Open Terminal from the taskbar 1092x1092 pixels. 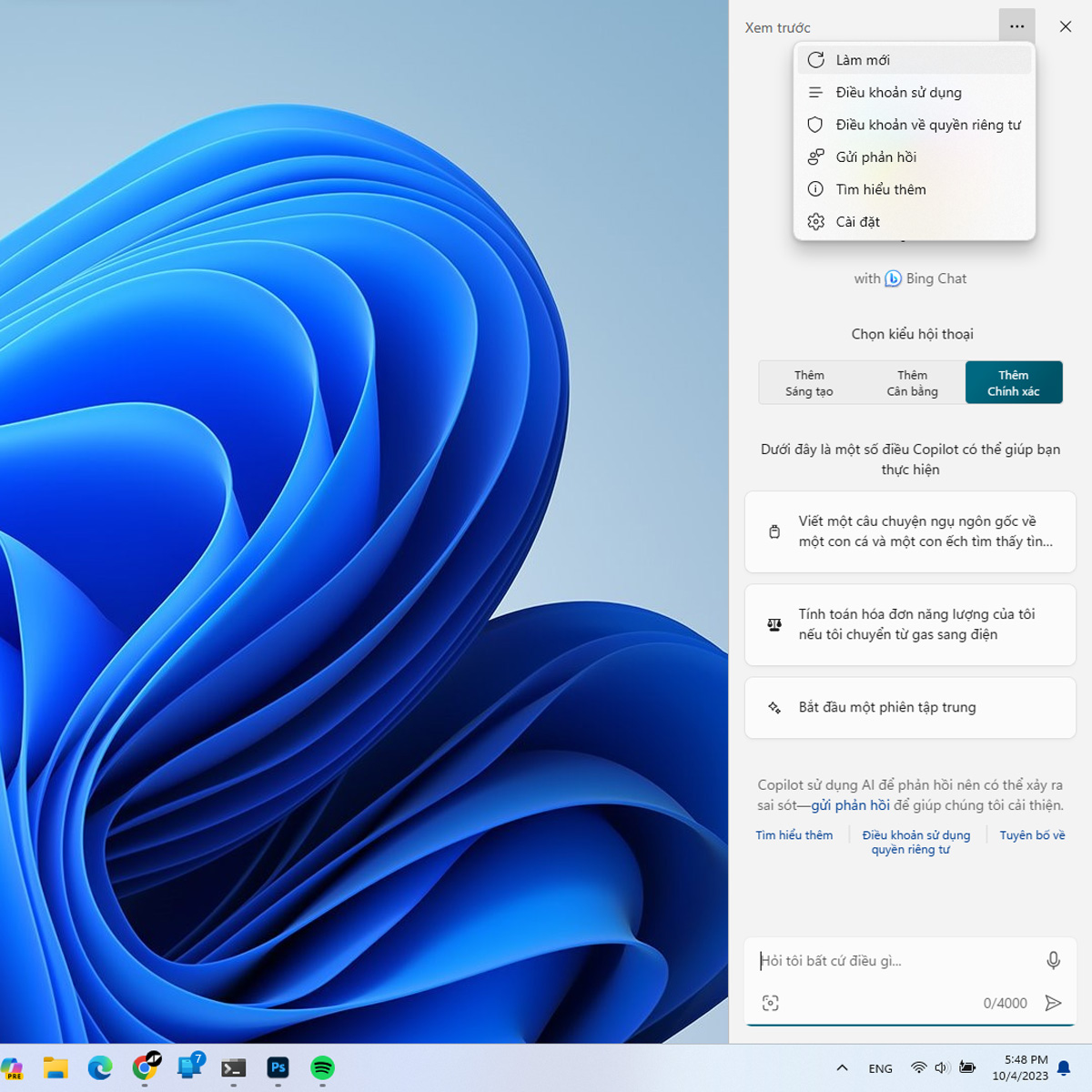pos(234,1068)
